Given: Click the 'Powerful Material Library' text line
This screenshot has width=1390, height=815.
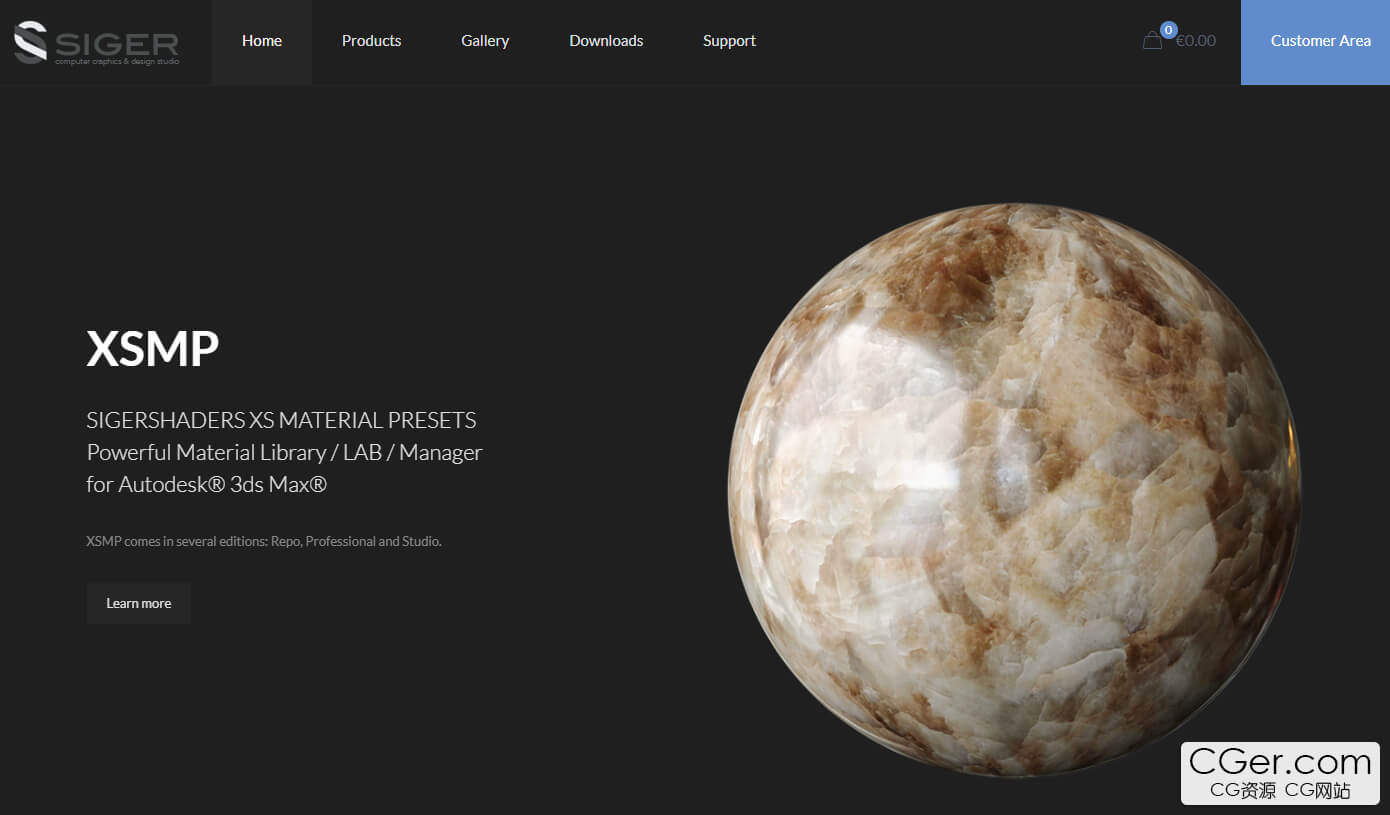Looking at the screenshot, I should [284, 452].
